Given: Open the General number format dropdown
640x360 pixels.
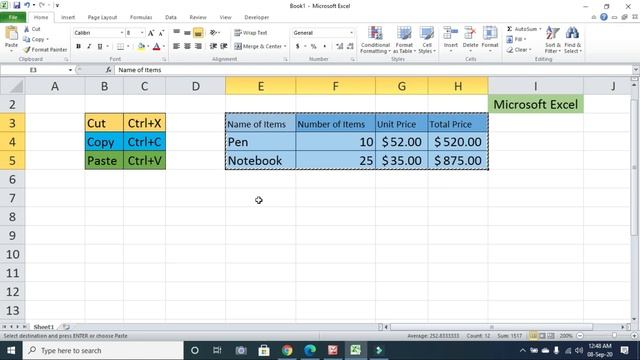Looking at the screenshot, I should coord(351,33).
